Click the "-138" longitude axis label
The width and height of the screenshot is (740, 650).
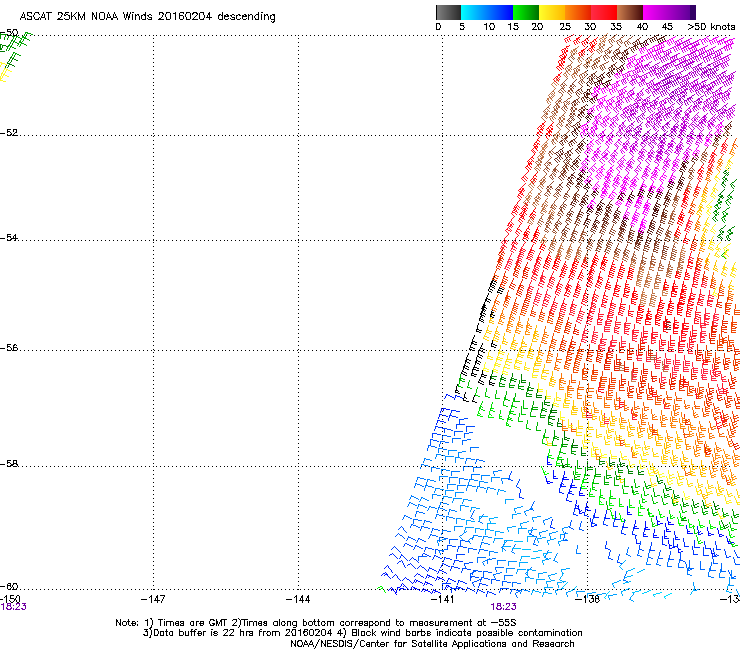click(x=588, y=599)
